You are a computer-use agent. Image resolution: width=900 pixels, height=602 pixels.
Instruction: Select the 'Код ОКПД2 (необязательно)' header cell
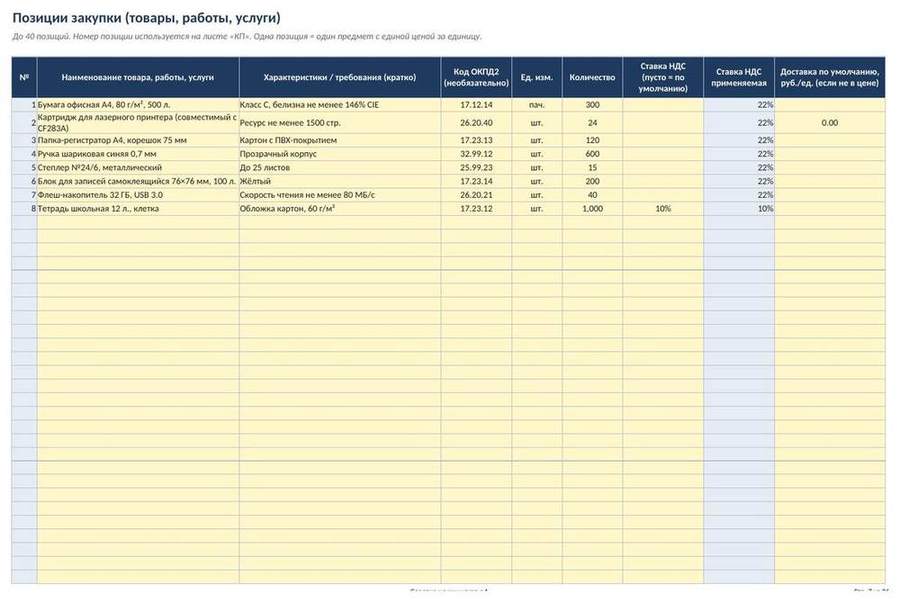click(x=476, y=77)
